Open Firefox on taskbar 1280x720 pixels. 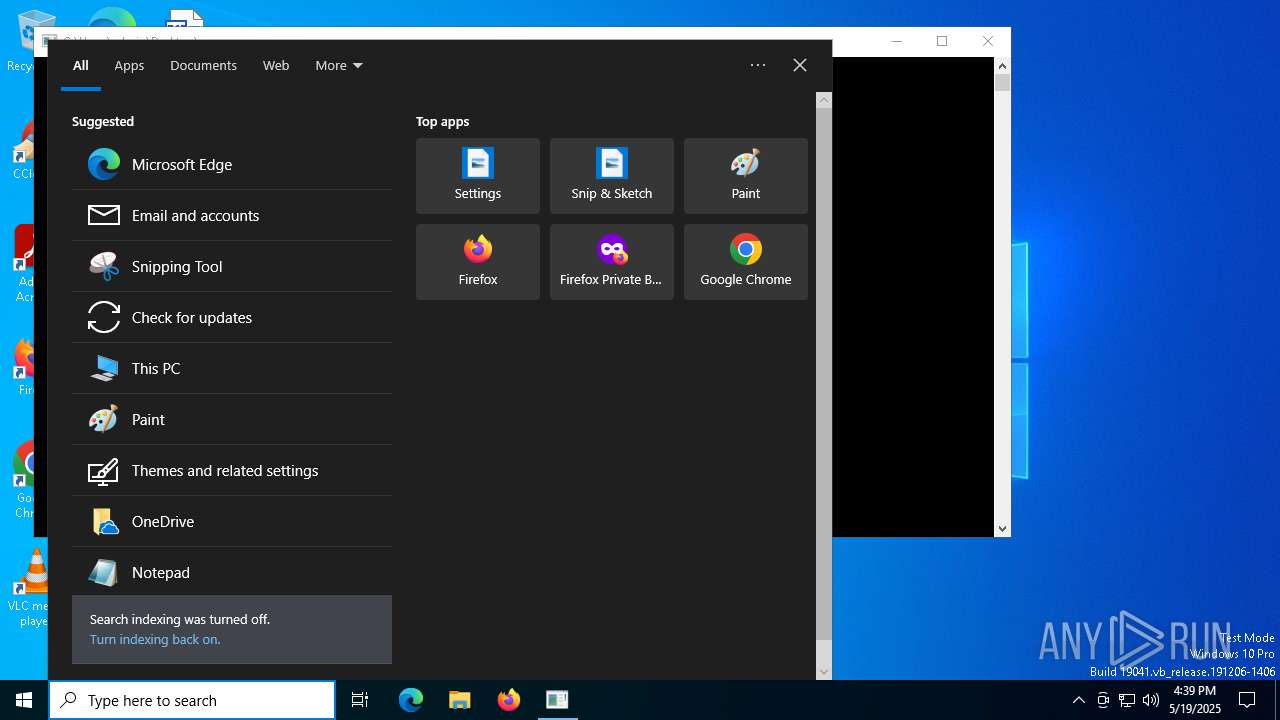click(509, 700)
